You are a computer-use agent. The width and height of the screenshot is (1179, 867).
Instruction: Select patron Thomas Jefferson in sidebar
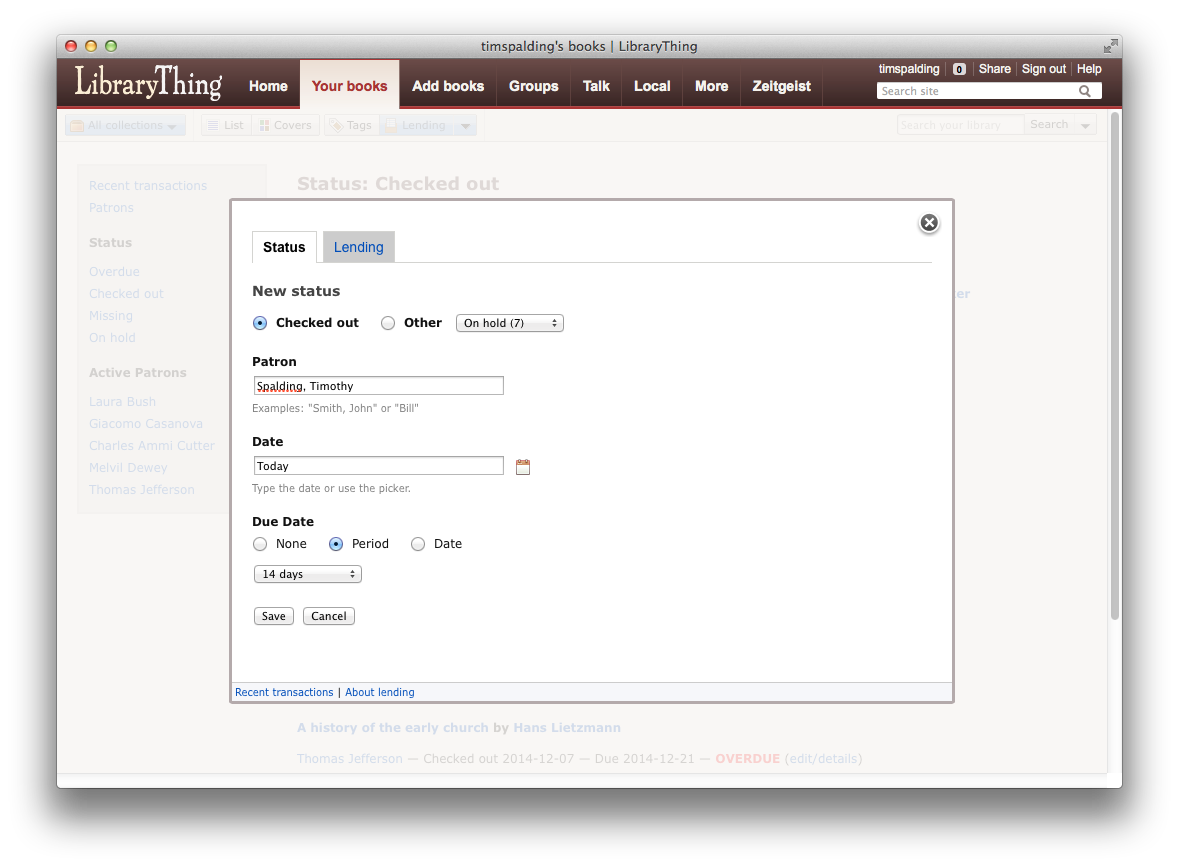click(141, 490)
